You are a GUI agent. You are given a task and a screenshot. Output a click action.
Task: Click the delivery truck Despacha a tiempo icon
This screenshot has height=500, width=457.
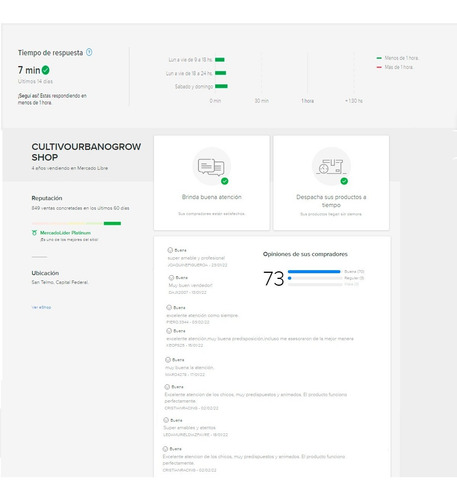331,166
